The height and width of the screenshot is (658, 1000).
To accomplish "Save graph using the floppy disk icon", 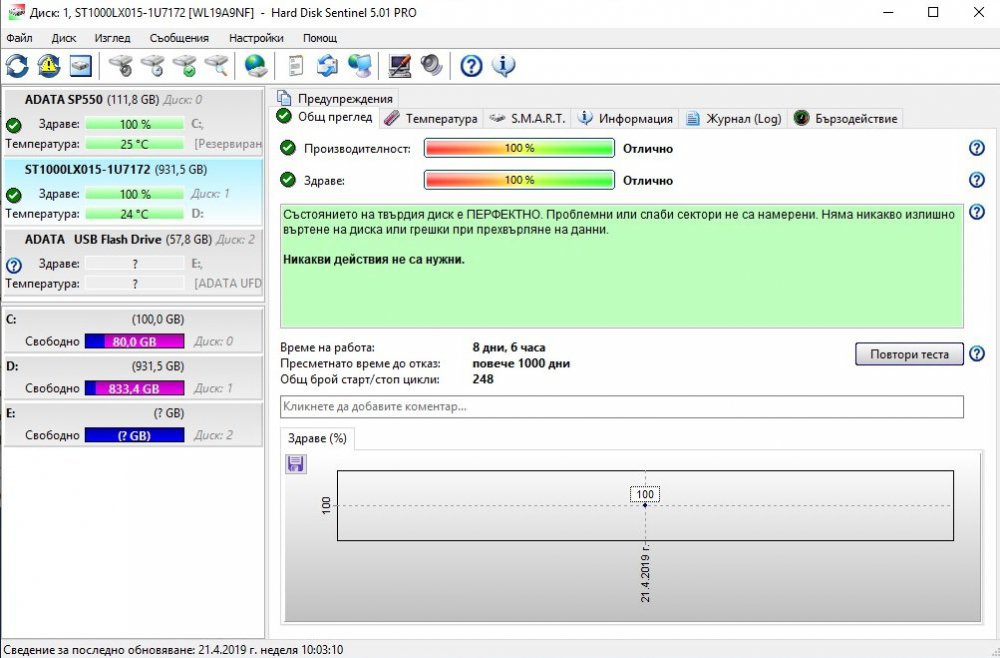I will (296, 463).
